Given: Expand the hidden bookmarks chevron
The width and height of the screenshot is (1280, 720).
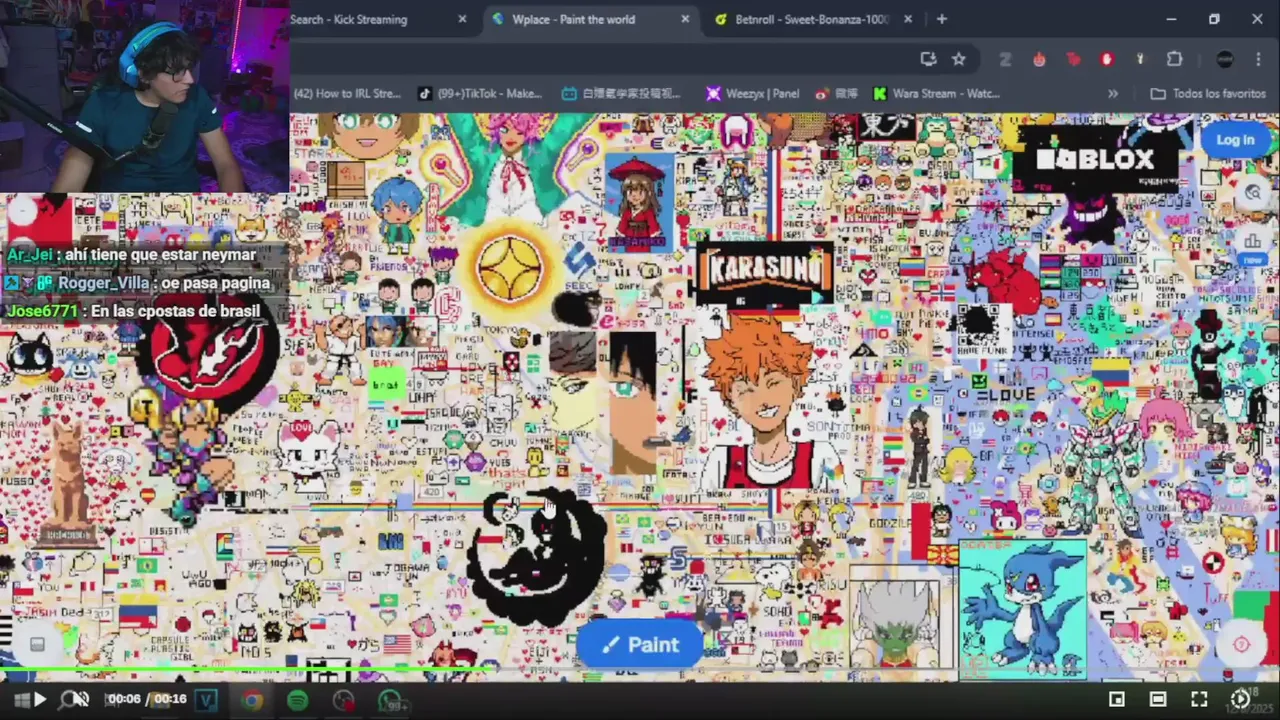Looking at the screenshot, I should point(1113,93).
